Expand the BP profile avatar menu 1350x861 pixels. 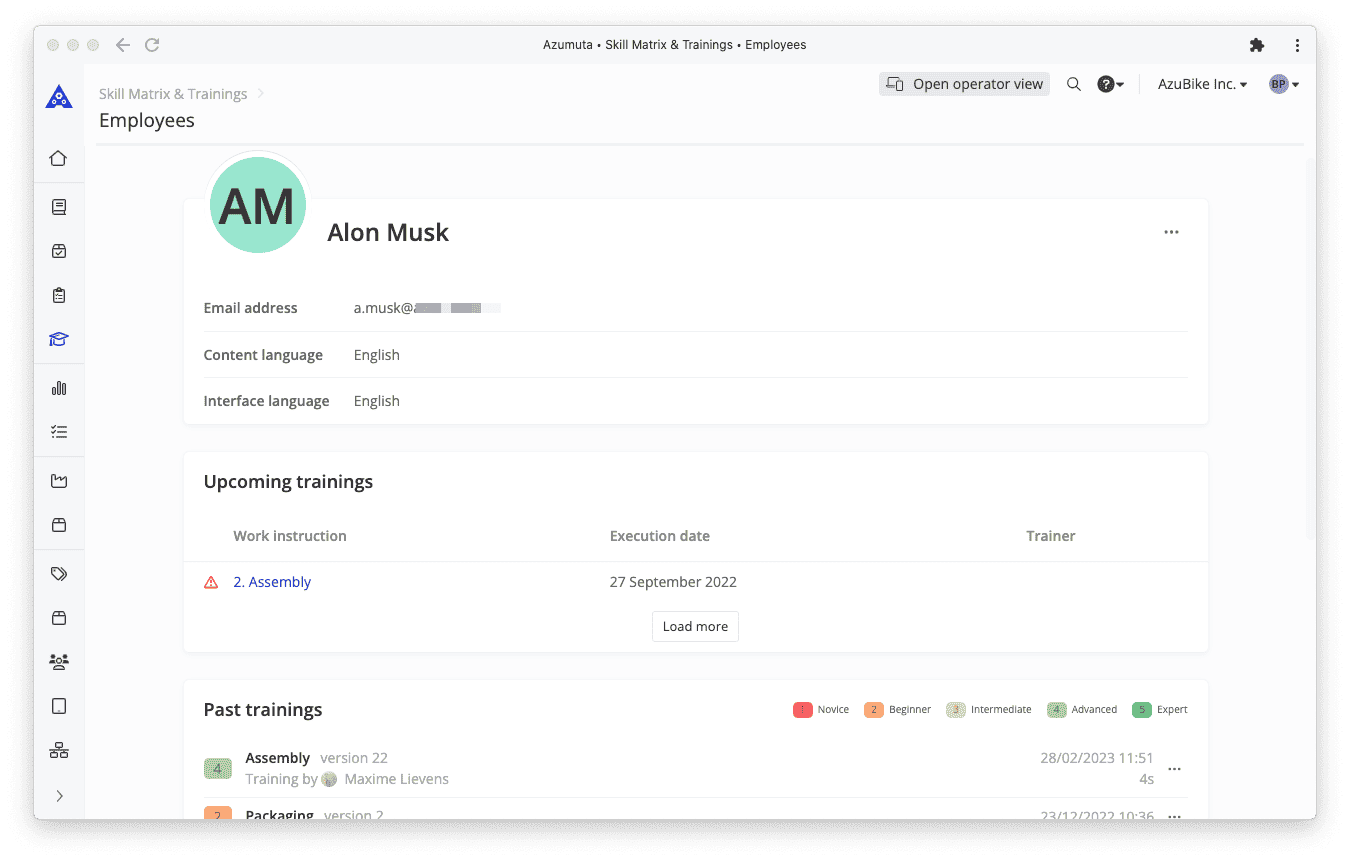click(1283, 84)
